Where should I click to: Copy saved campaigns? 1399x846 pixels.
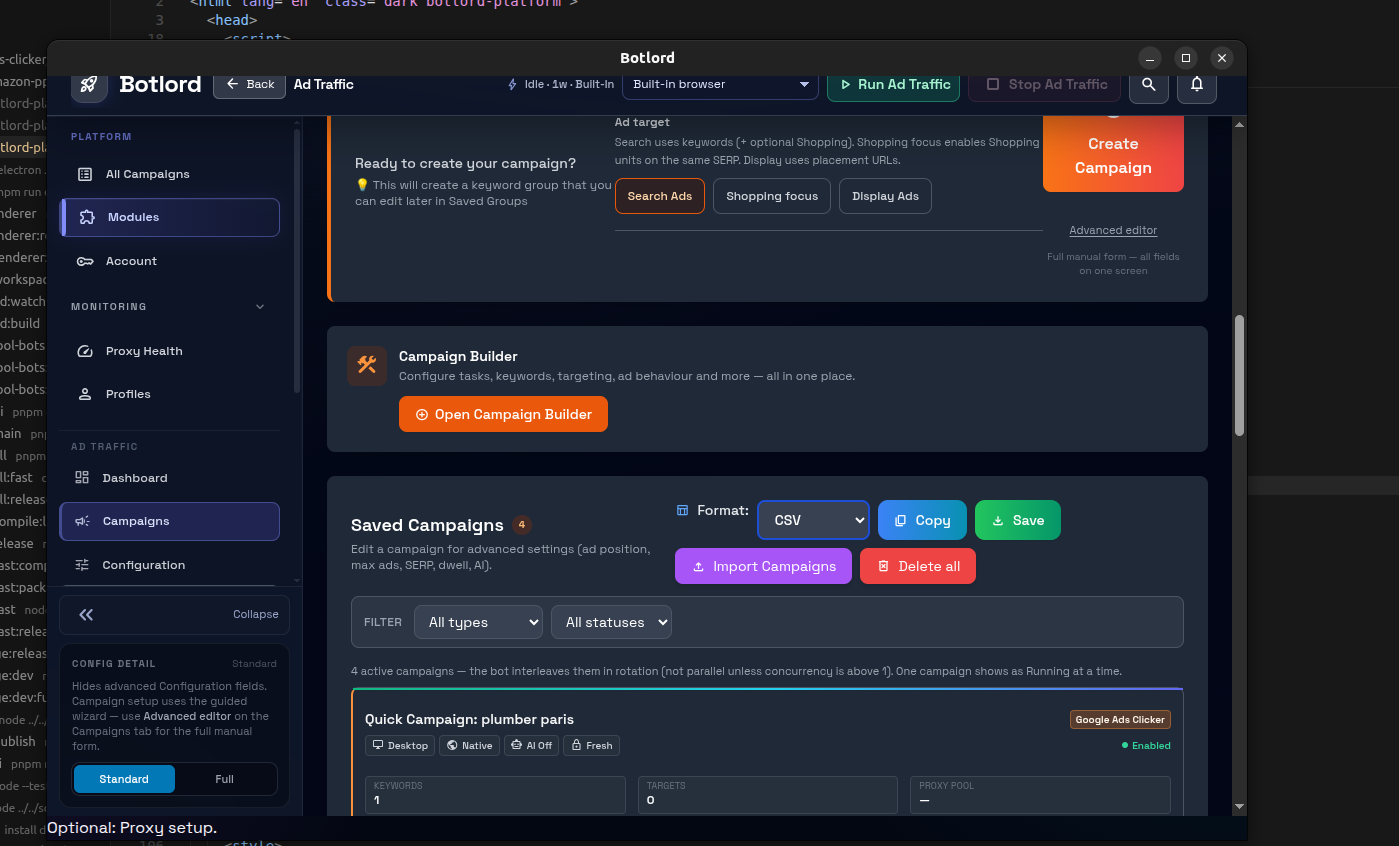click(922, 520)
